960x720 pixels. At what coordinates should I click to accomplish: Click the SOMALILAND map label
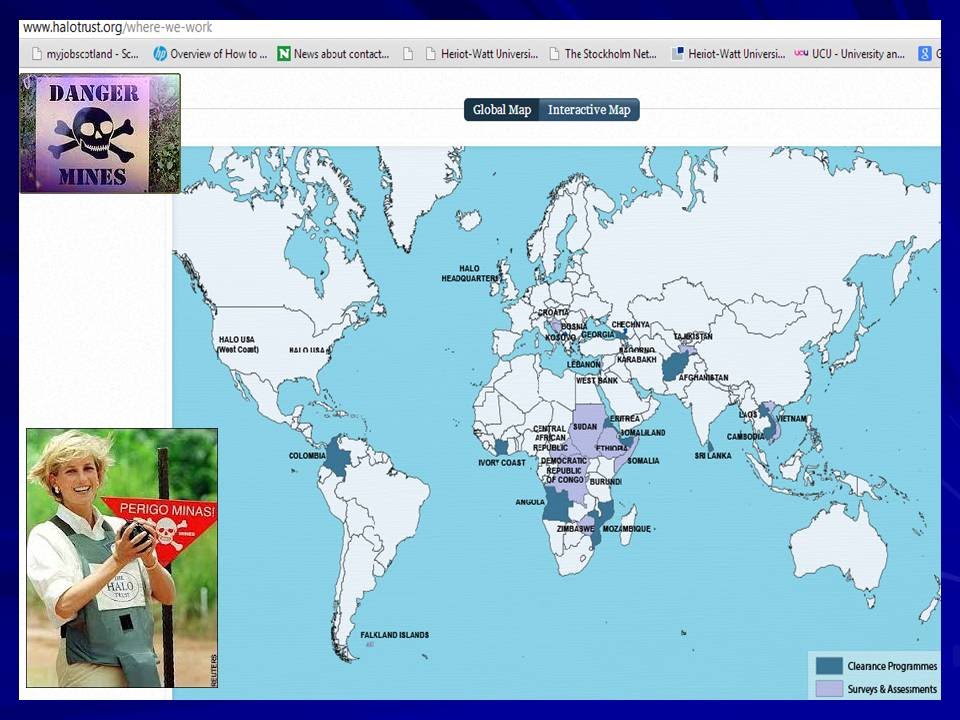pyautogui.click(x=643, y=432)
